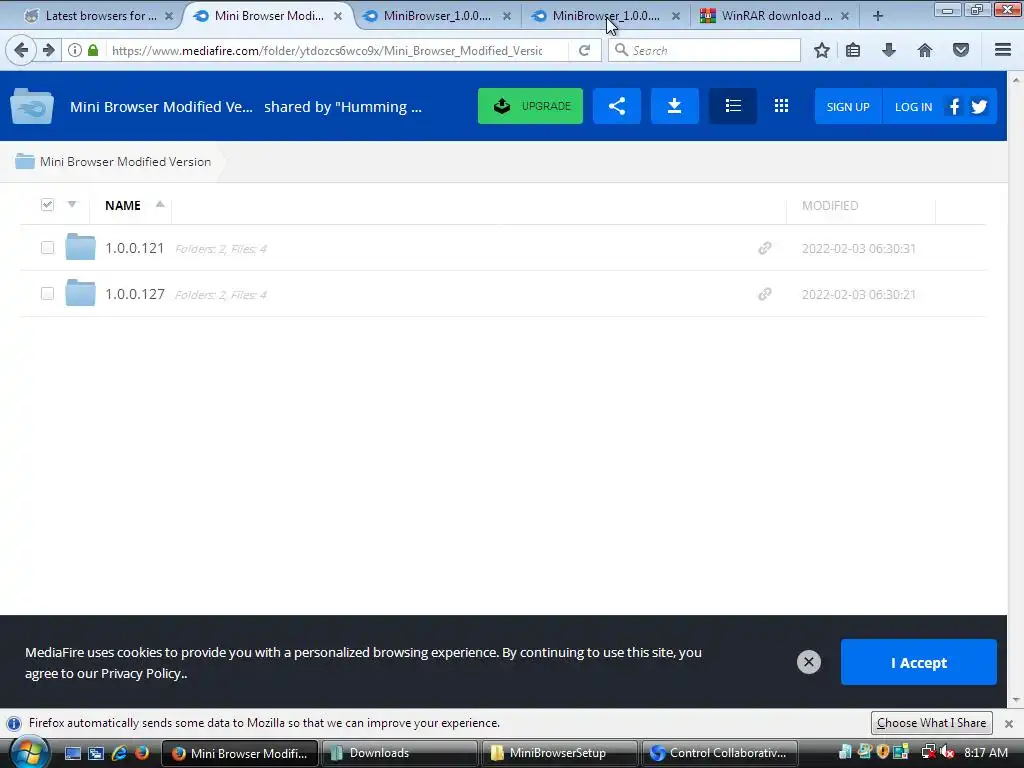Open folder name 1.0.0.127

[135, 294]
